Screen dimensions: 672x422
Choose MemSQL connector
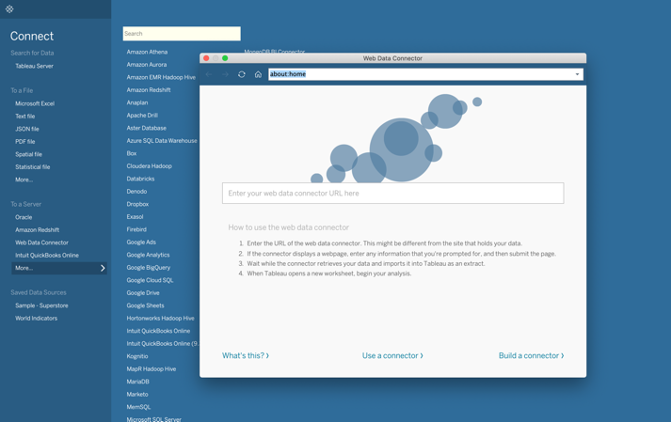point(138,407)
